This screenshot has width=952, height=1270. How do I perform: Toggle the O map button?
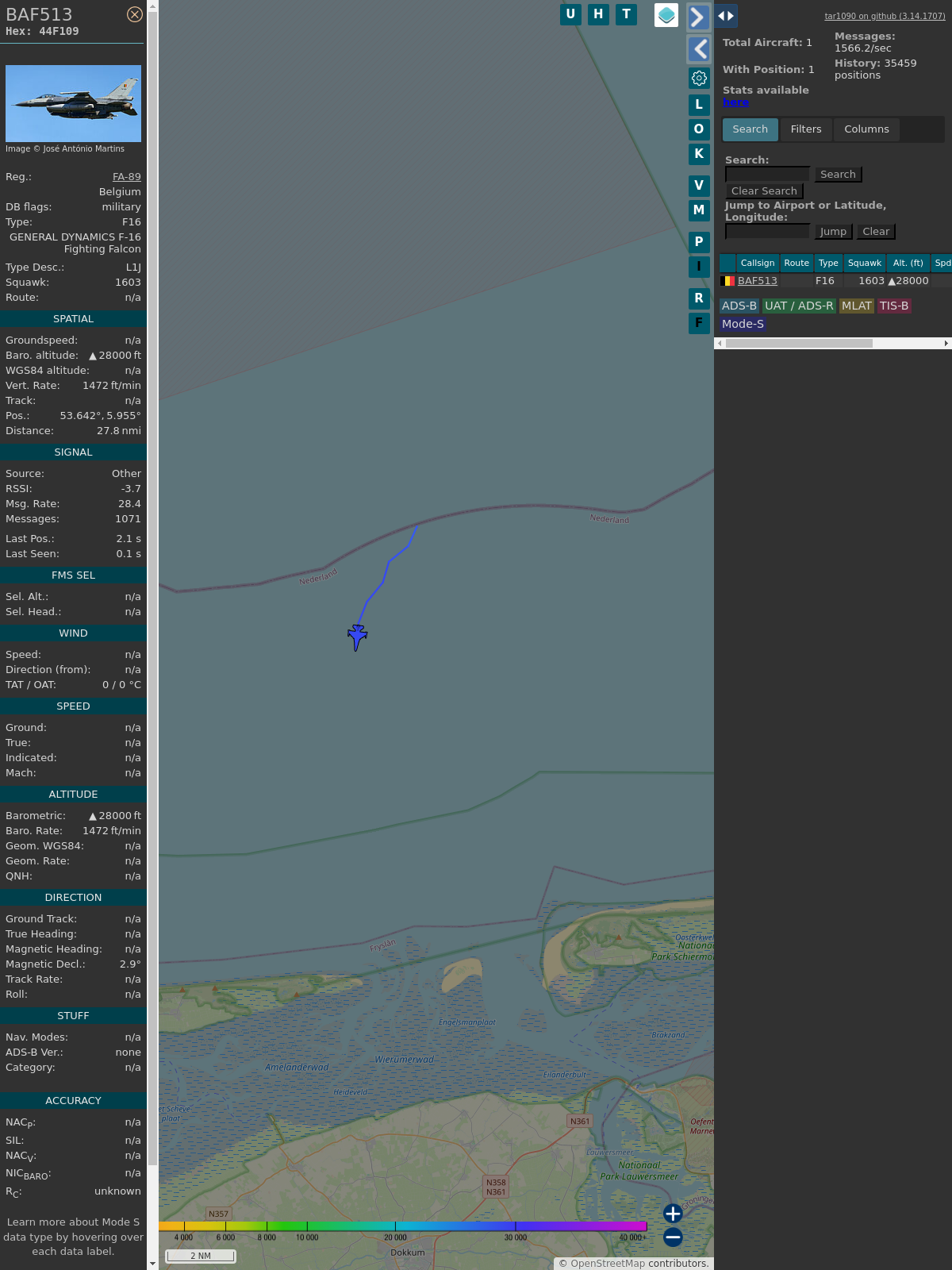pos(699,129)
